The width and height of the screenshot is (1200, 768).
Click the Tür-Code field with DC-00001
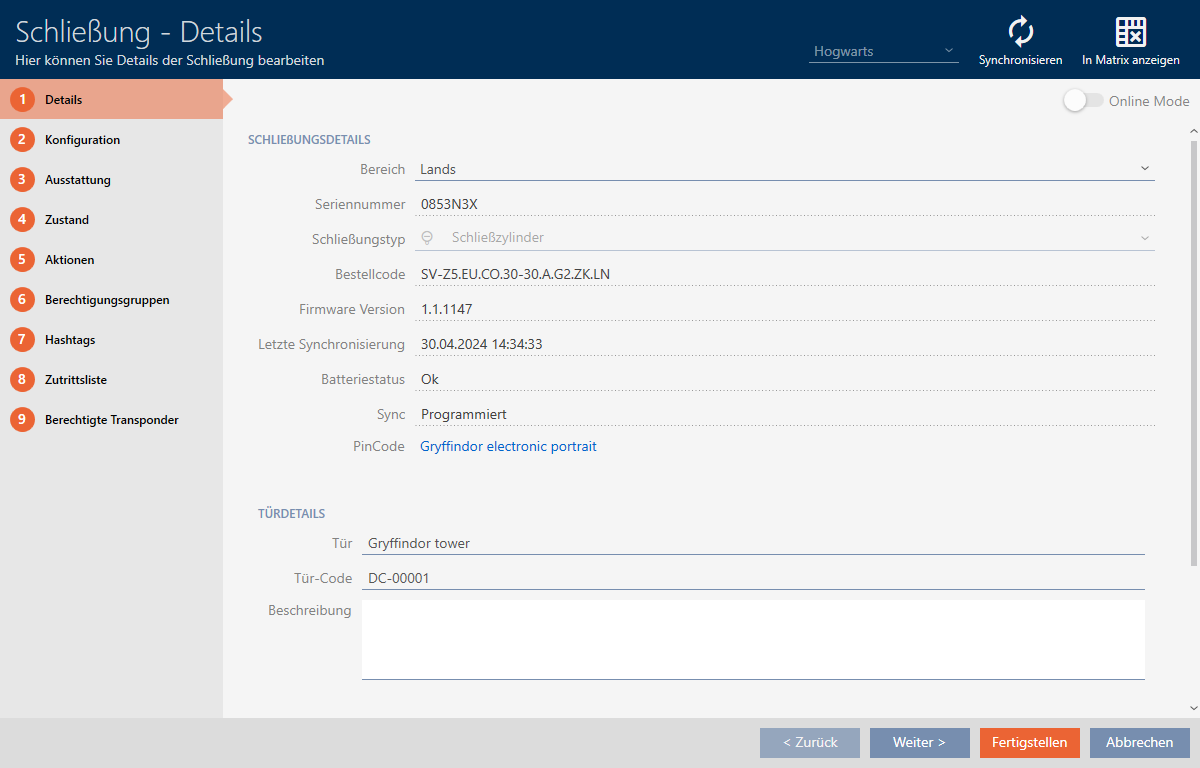[752, 578]
